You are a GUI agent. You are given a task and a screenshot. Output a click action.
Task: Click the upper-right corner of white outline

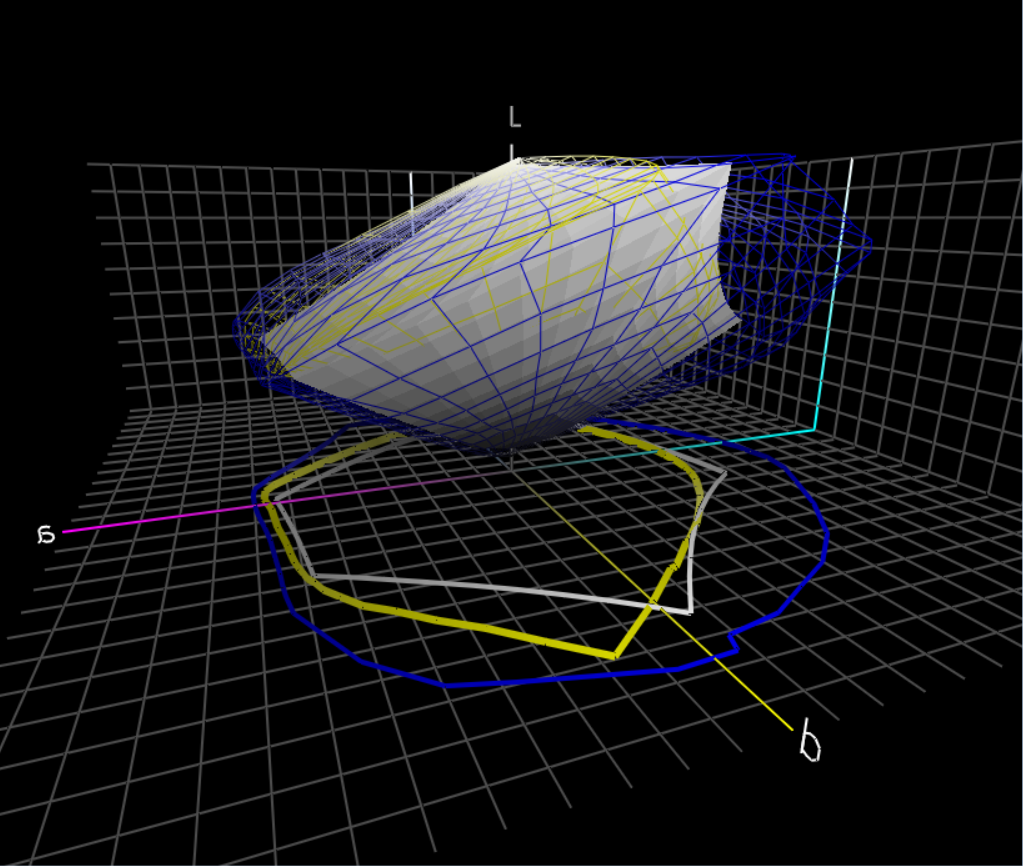(x=722, y=472)
